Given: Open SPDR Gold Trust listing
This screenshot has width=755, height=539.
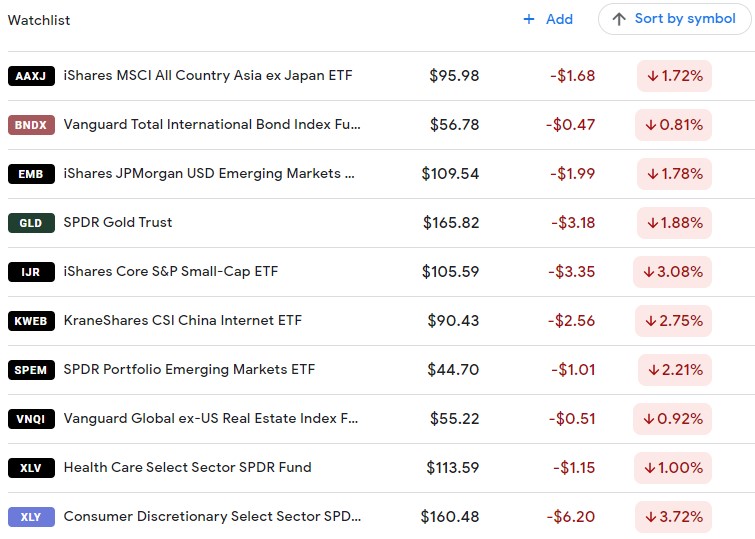Looking at the screenshot, I should [118, 223].
